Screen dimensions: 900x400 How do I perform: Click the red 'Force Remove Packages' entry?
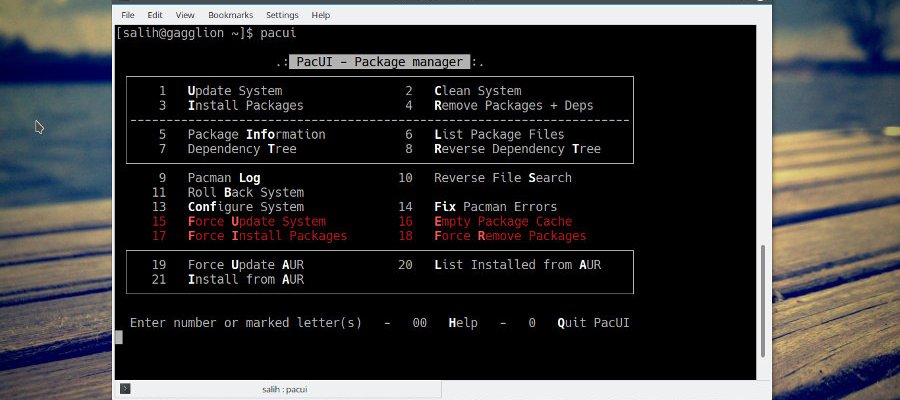[x=510, y=236]
